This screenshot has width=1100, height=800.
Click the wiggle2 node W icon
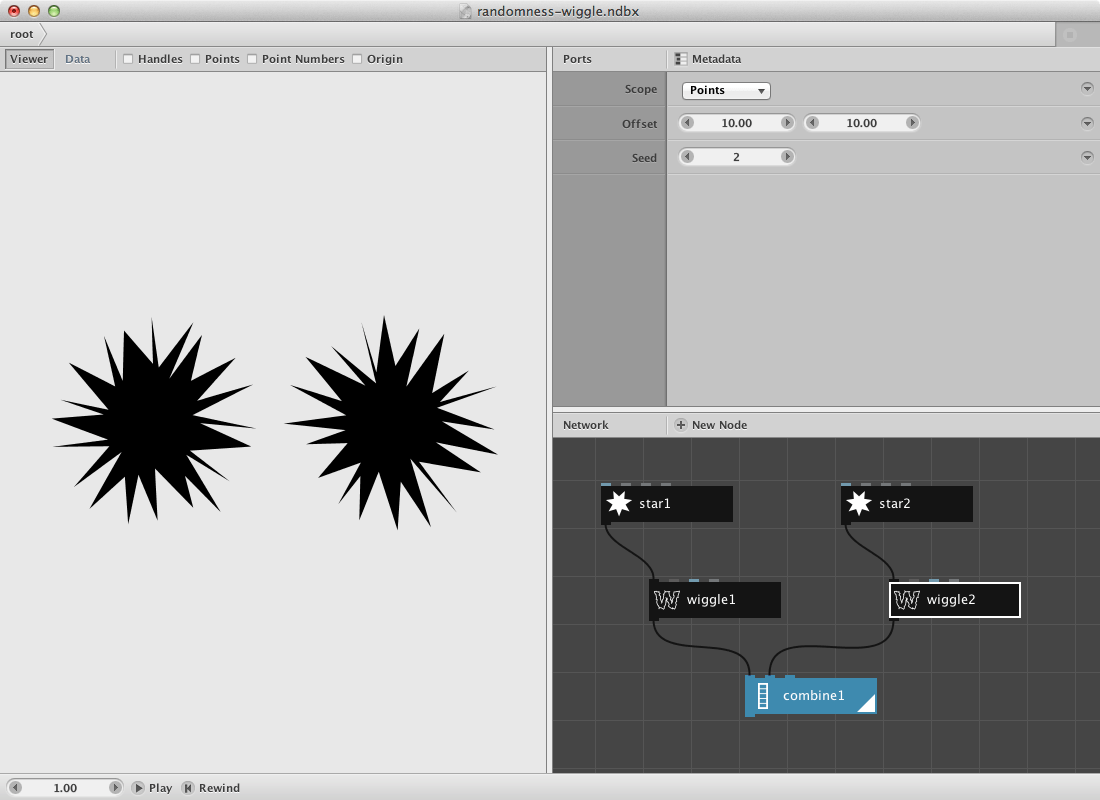(x=906, y=599)
